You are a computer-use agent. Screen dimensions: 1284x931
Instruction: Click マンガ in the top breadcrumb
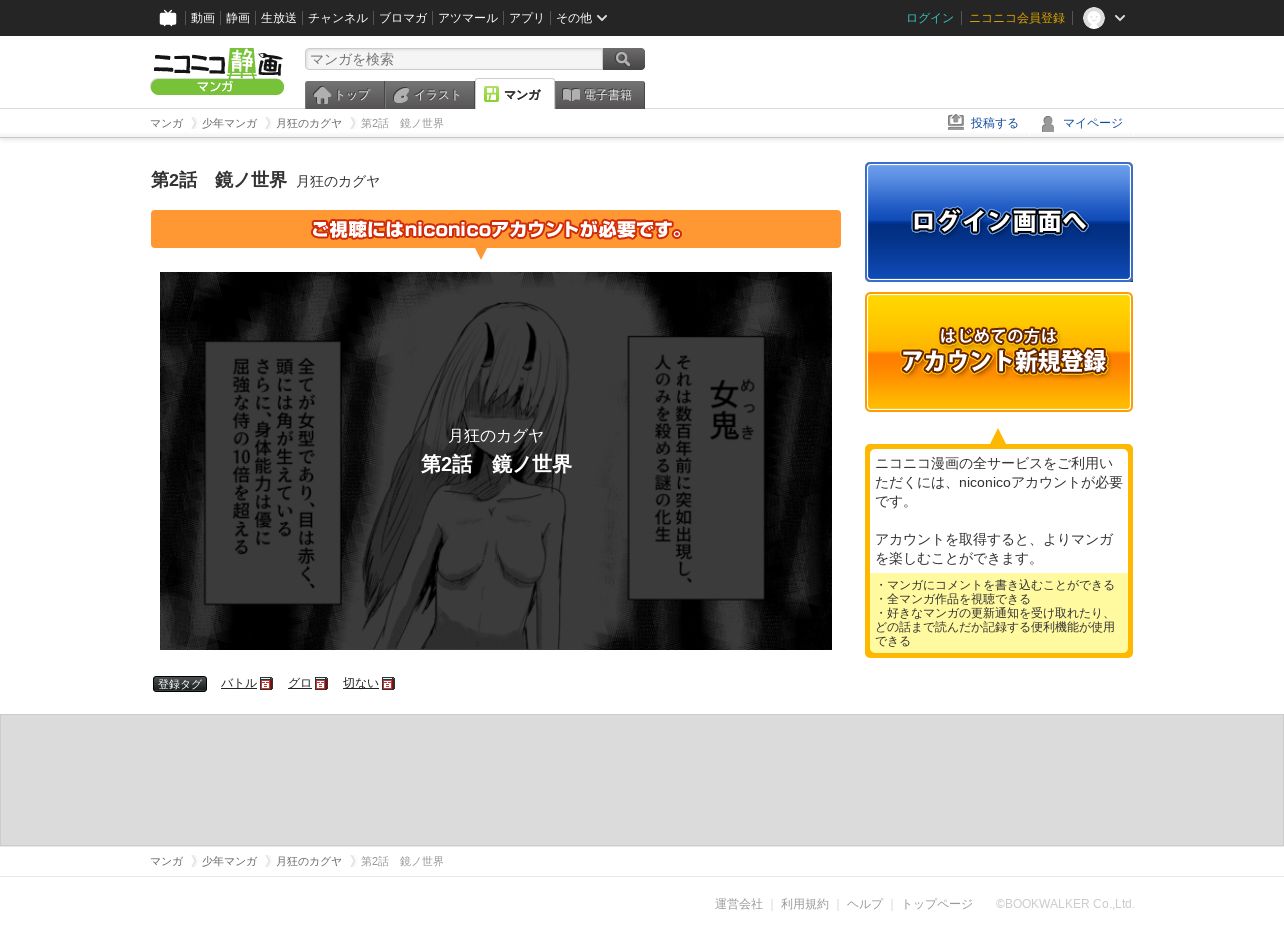[x=166, y=123]
